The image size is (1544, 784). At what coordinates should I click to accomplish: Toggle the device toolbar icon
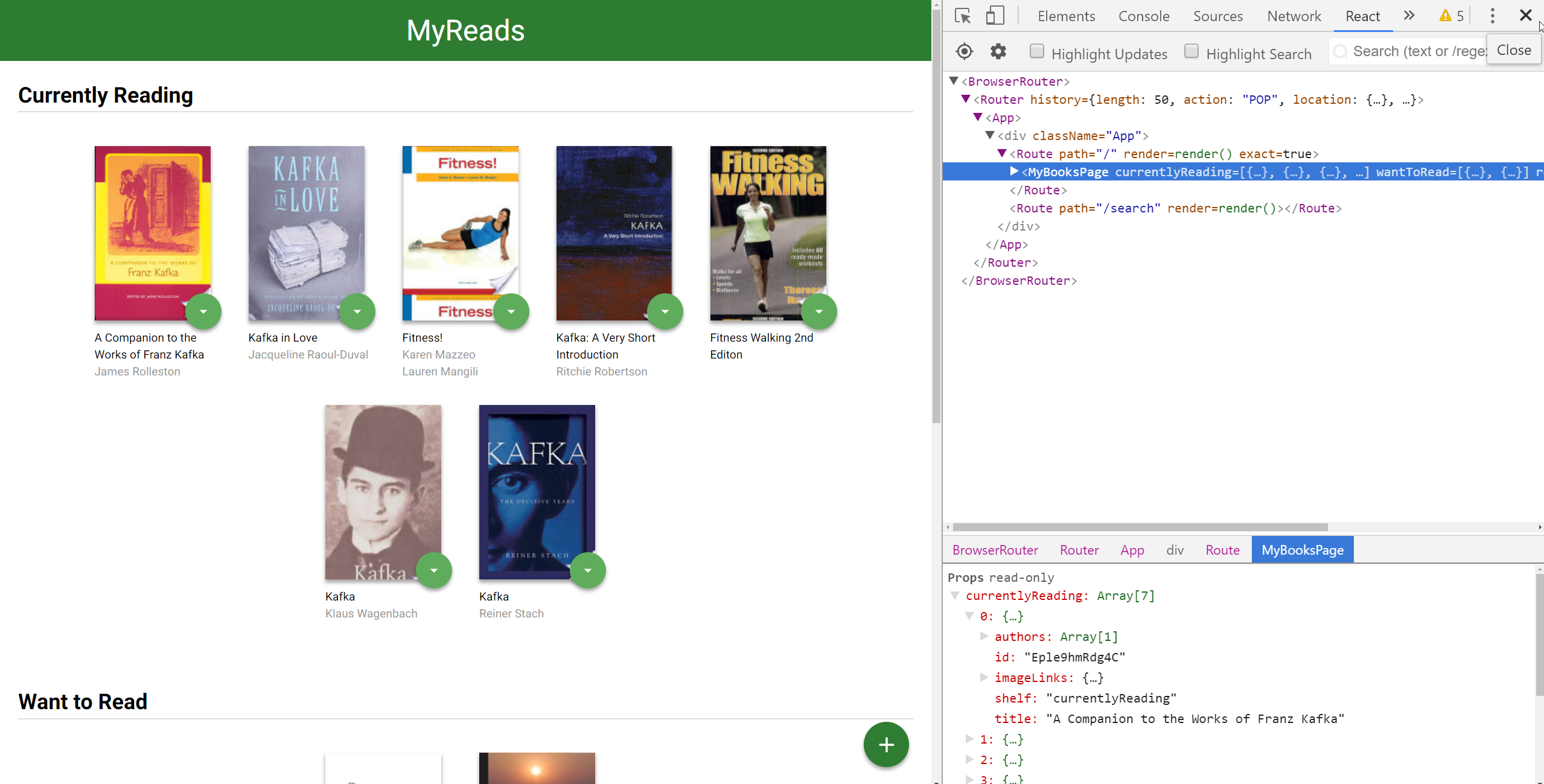tap(995, 16)
